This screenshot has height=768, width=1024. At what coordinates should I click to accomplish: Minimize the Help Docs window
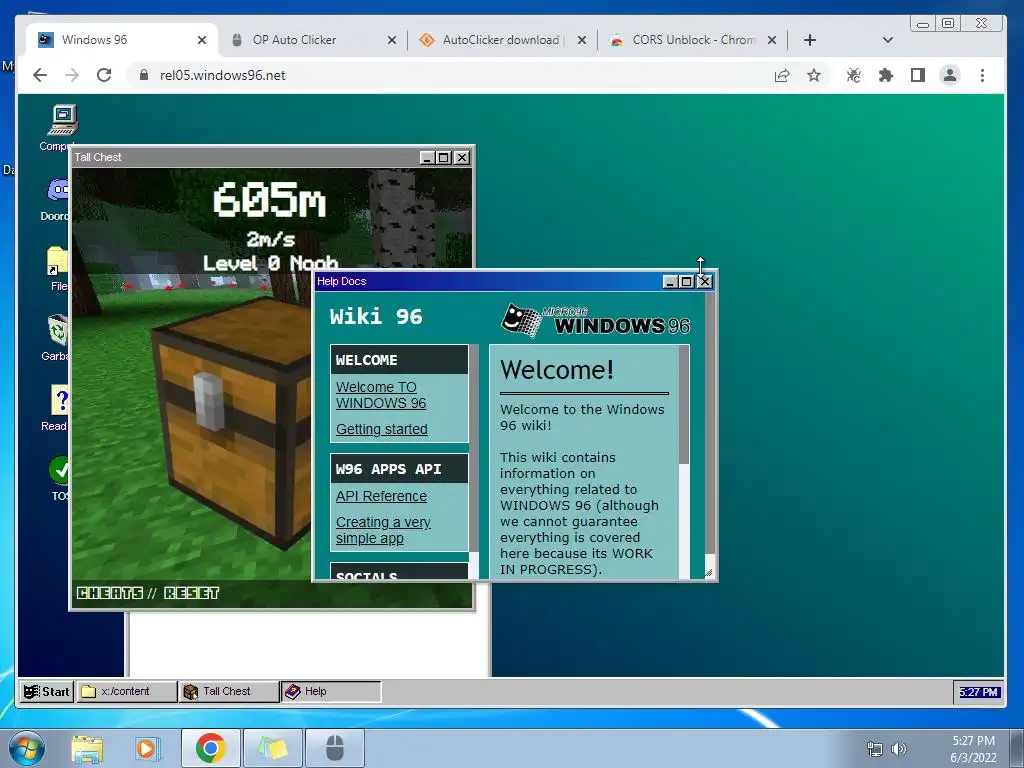pos(670,281)
